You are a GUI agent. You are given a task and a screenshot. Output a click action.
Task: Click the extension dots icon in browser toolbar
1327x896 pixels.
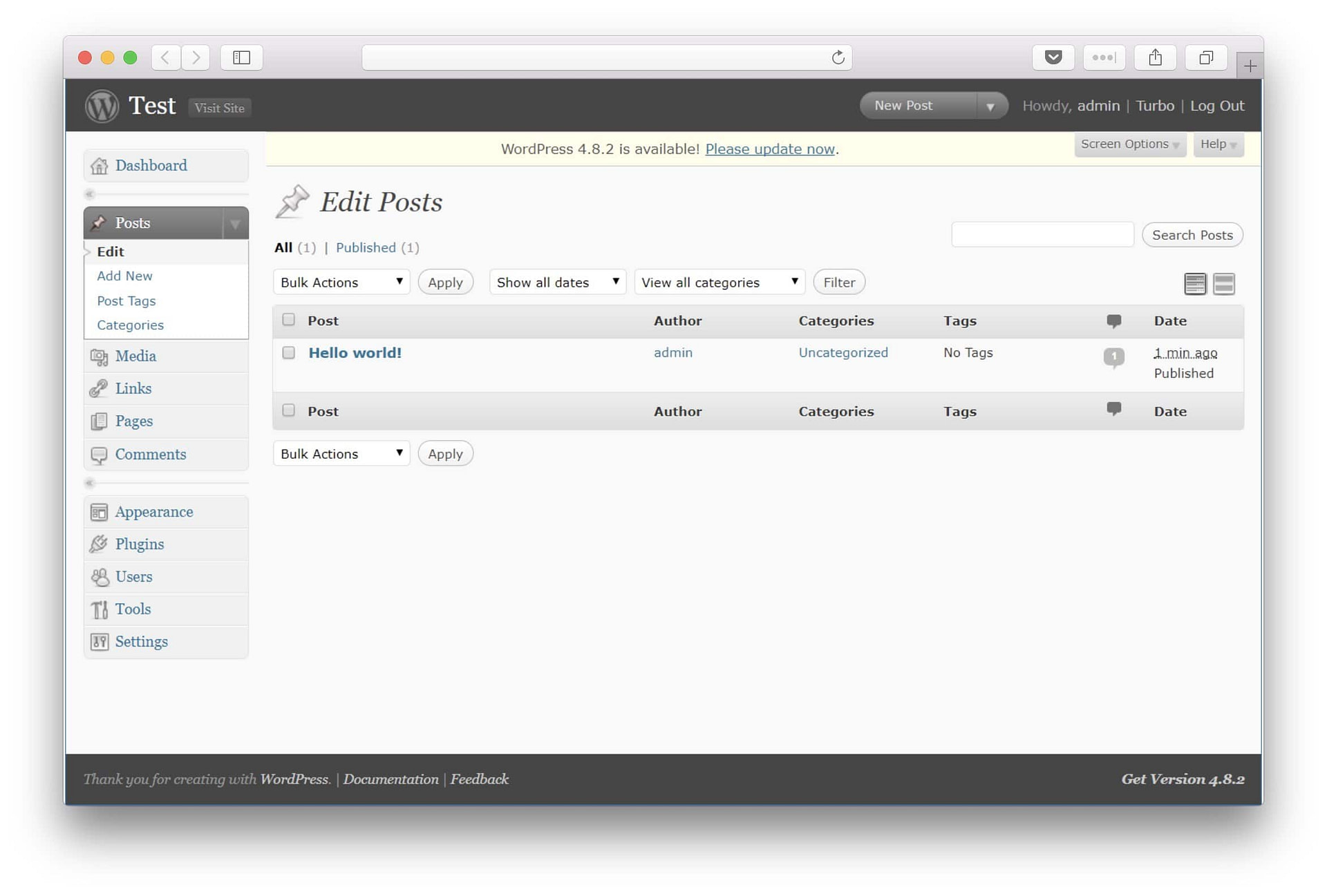[x=1104, y=57]
